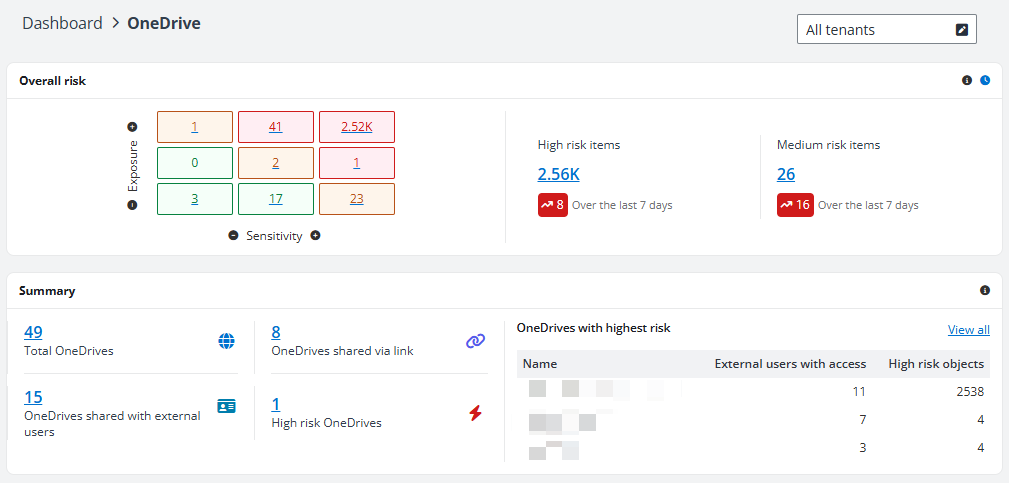Click plus icon above the Exposure label
The height and width of the screenshot is (483, 1009).
coord(133,127)
